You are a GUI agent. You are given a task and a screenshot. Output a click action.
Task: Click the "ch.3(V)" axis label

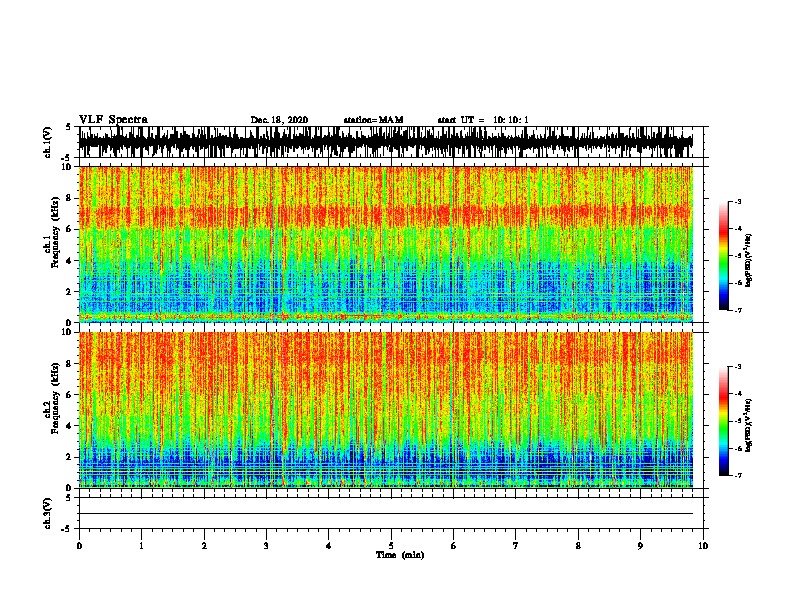[x=47, y=513]
